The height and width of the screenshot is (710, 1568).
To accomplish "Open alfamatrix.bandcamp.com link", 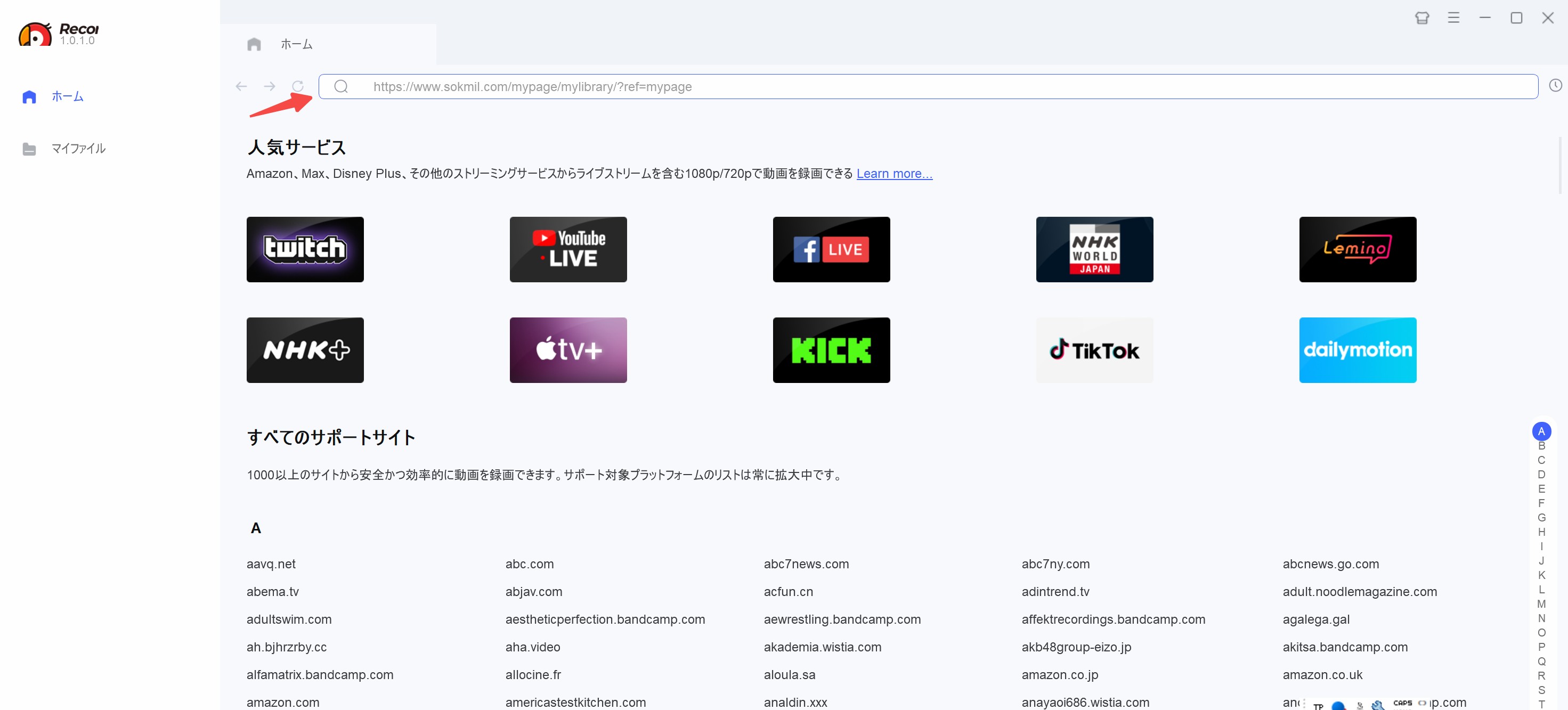I will click(320, 675).
